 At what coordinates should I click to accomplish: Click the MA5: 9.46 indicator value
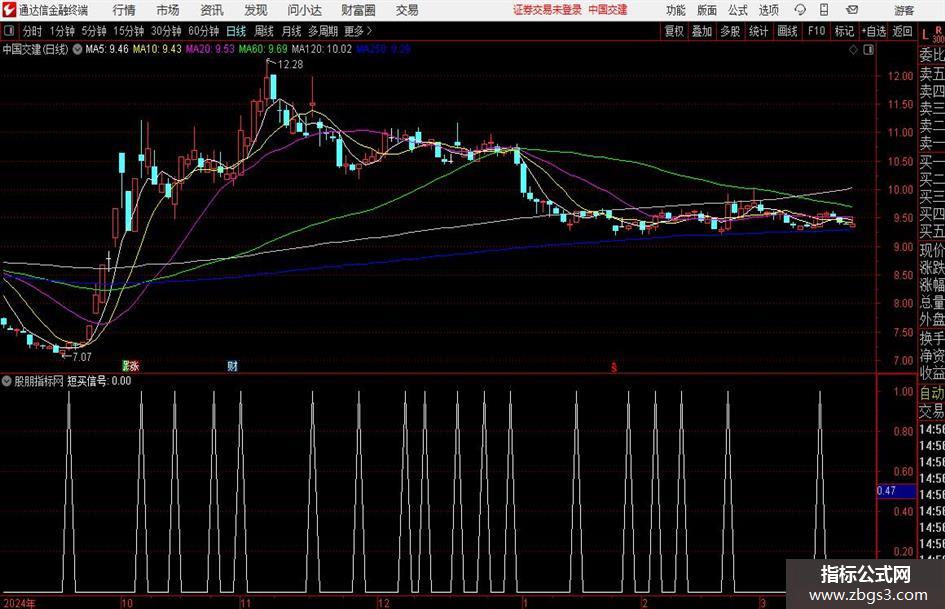(x=107, y=49)
